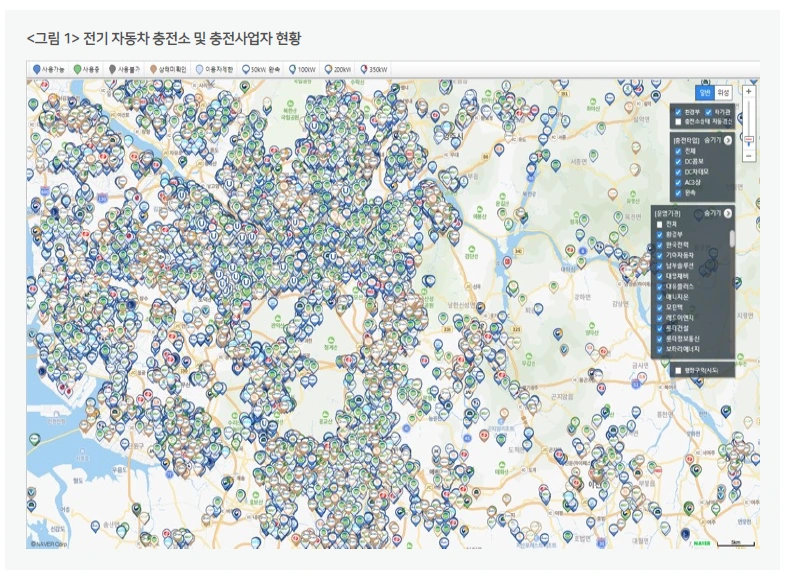The image size is (785, 577).
Task: Toggle the DC콤보 charger type checkbox
Action: click(x=678, y=162)
